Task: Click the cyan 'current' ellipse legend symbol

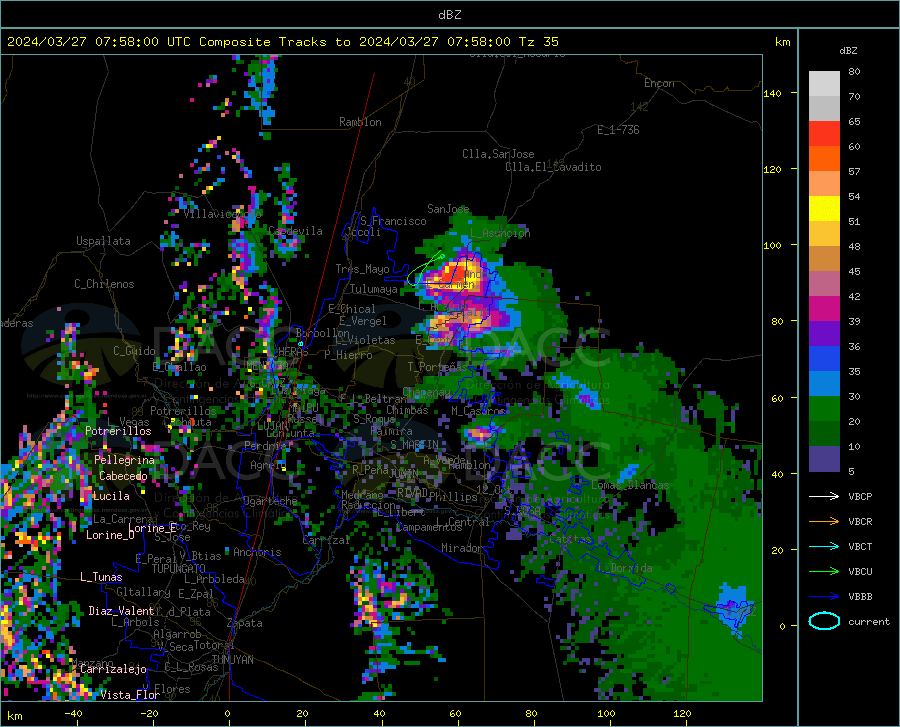Action: click(824, 621)
